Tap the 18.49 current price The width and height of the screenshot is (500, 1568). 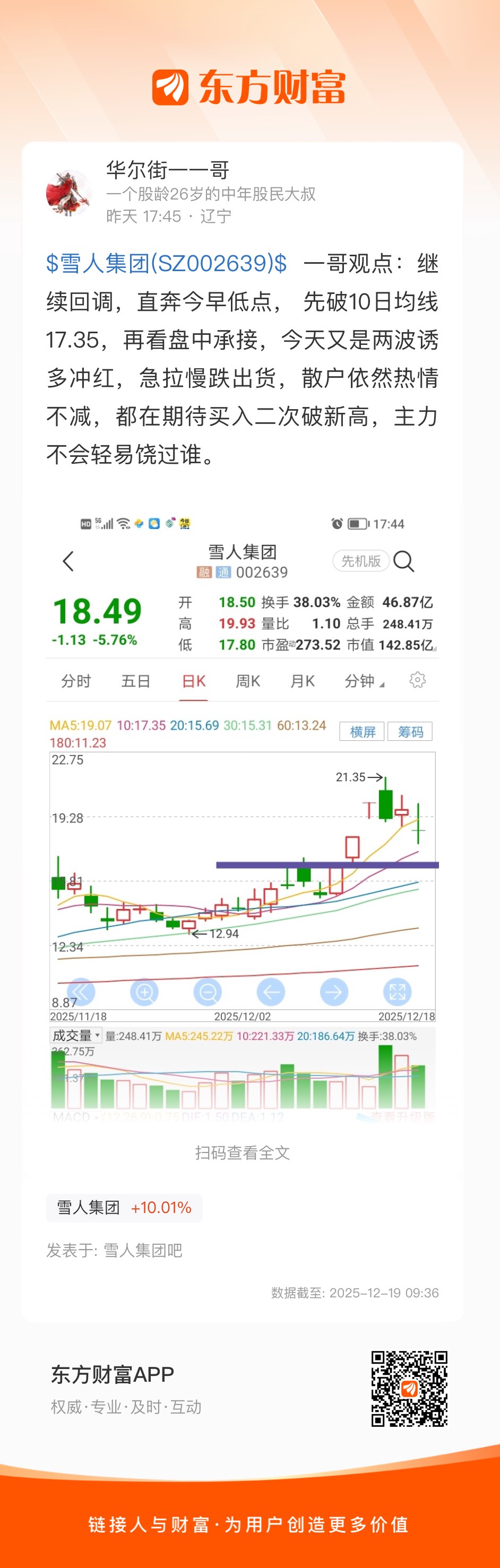click(98, 611)
